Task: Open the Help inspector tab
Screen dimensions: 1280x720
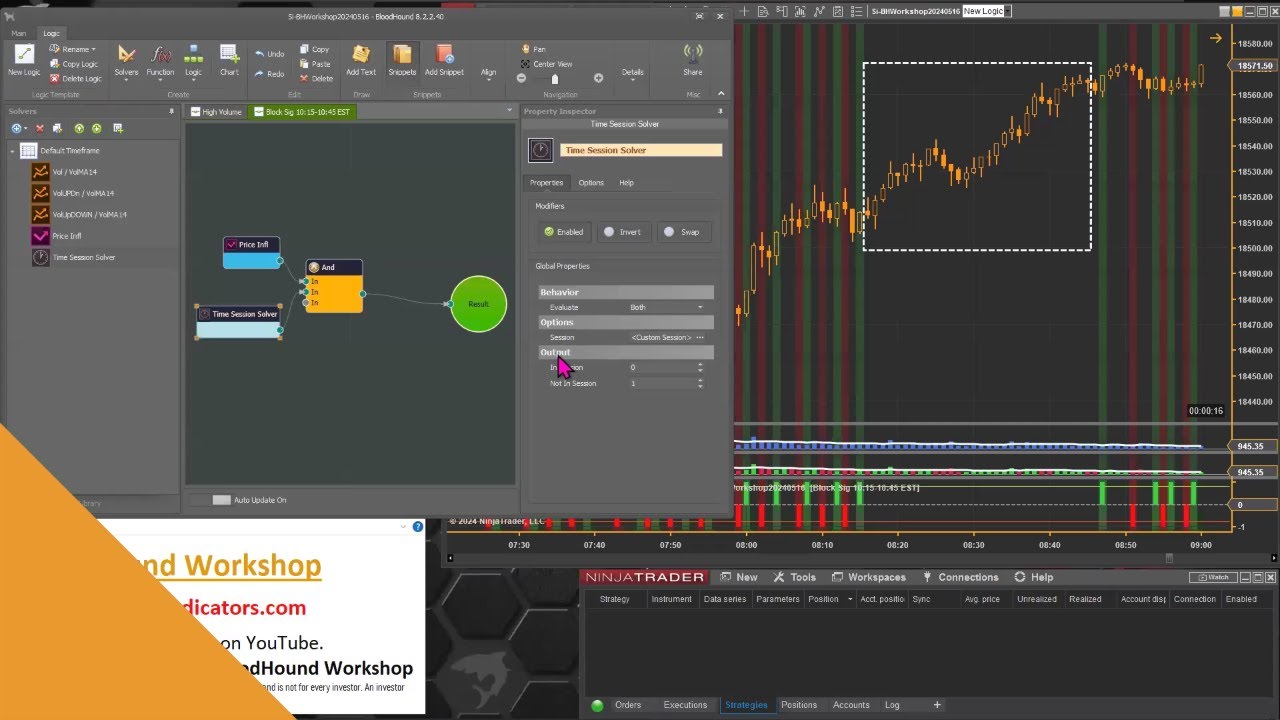Action: 626,183
